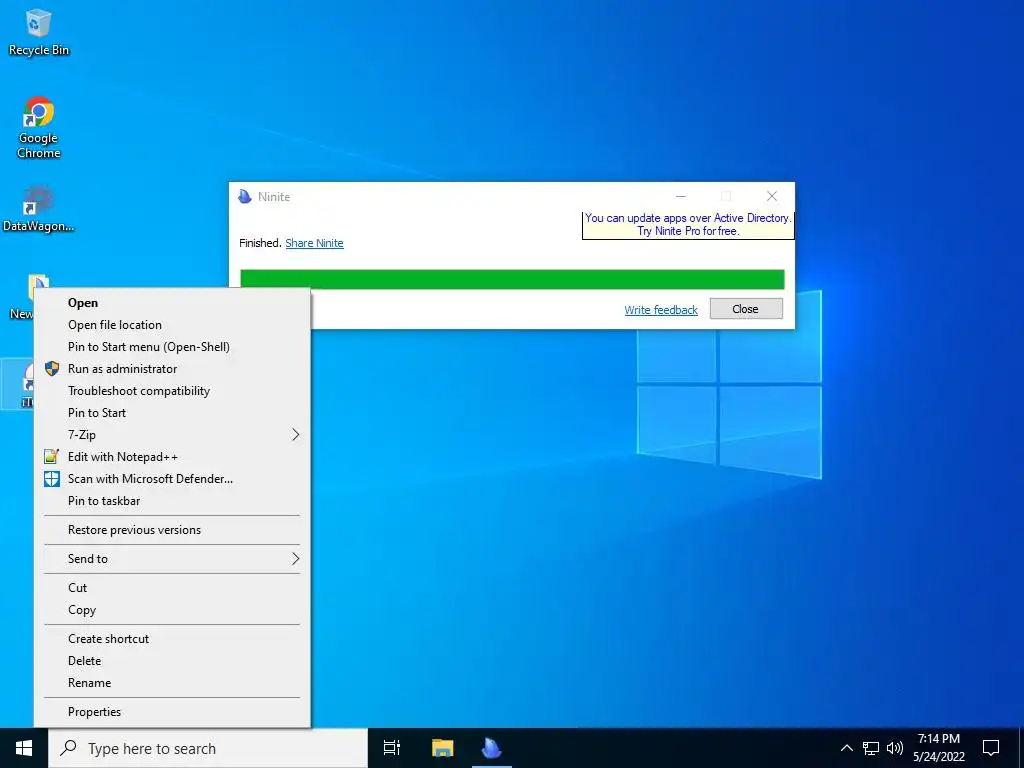Choose Open in the context menu
The image size is (1024, 768).
click(172, 303)
